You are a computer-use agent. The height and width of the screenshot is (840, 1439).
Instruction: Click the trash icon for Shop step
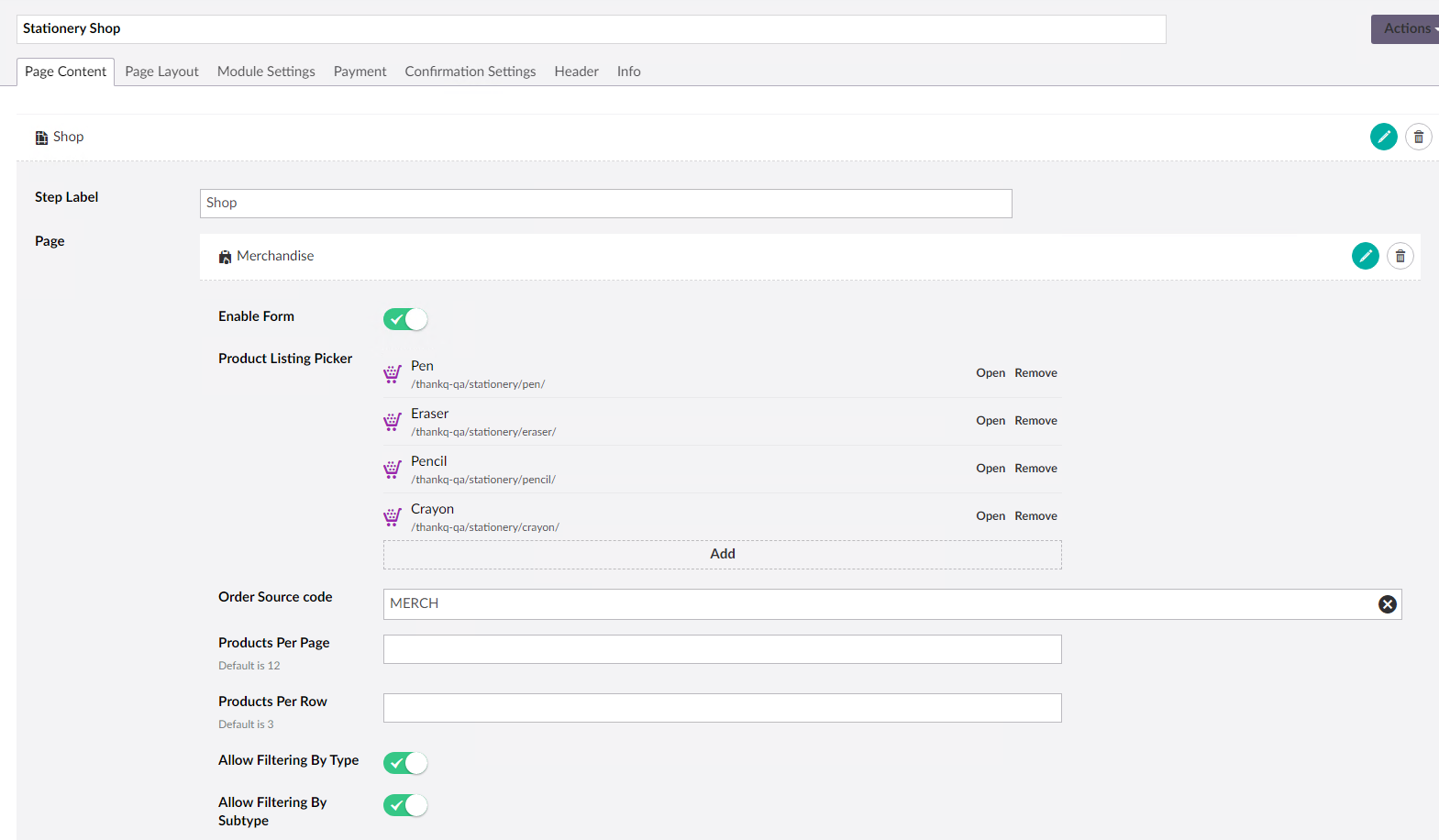pos(1418,137)
